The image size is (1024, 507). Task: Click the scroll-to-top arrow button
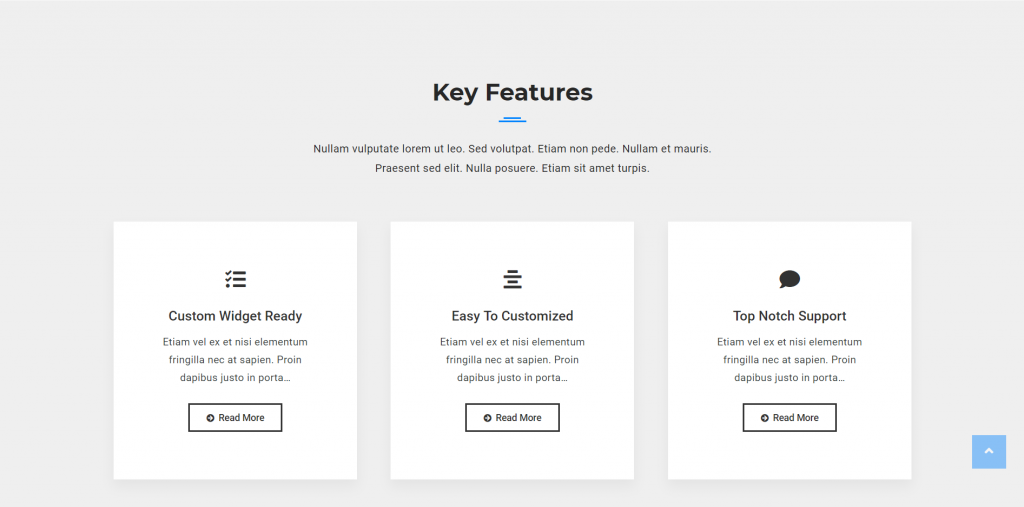point(988,451)
